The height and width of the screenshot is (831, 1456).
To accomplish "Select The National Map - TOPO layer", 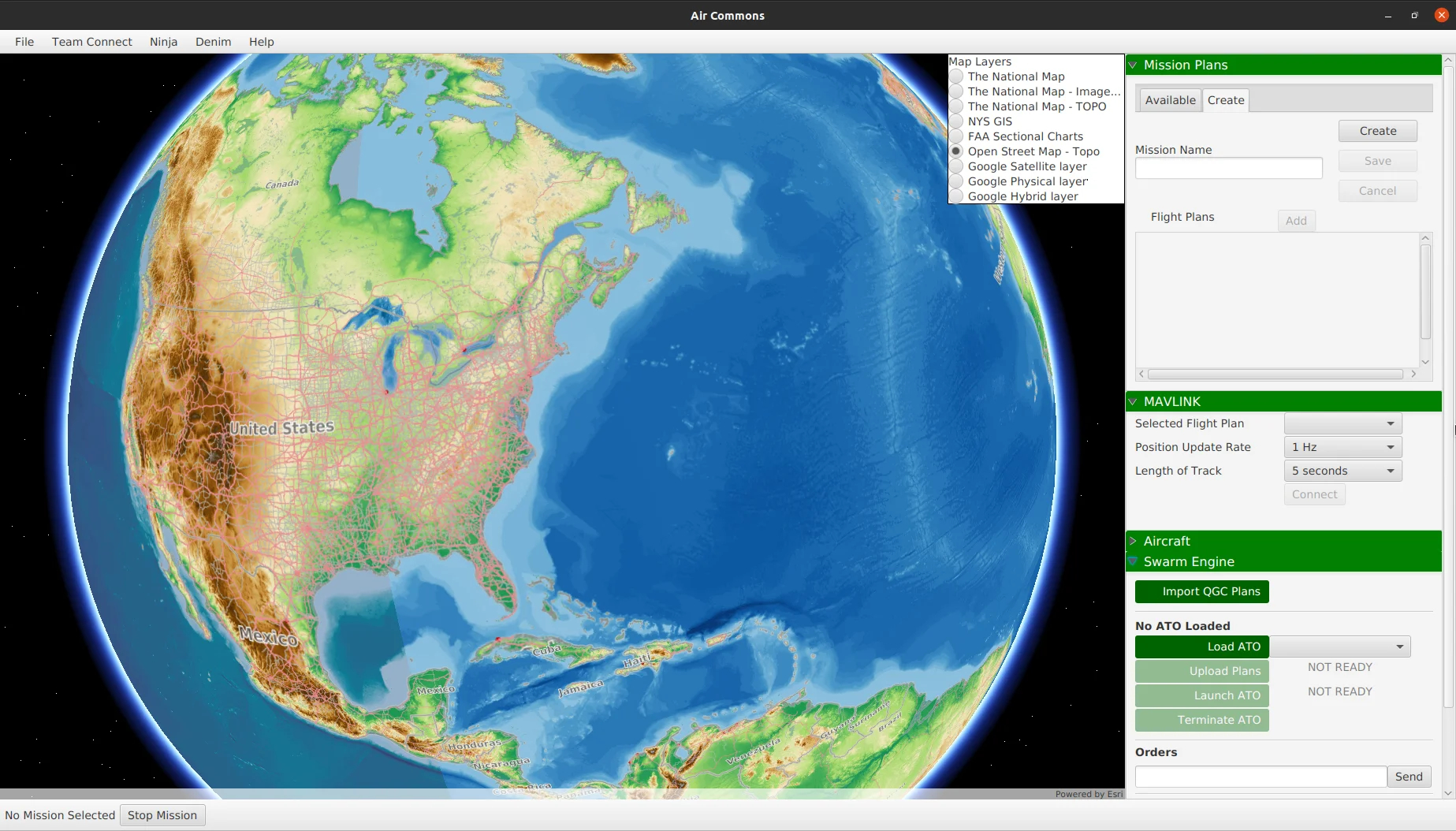I will (x=956, y=106).
